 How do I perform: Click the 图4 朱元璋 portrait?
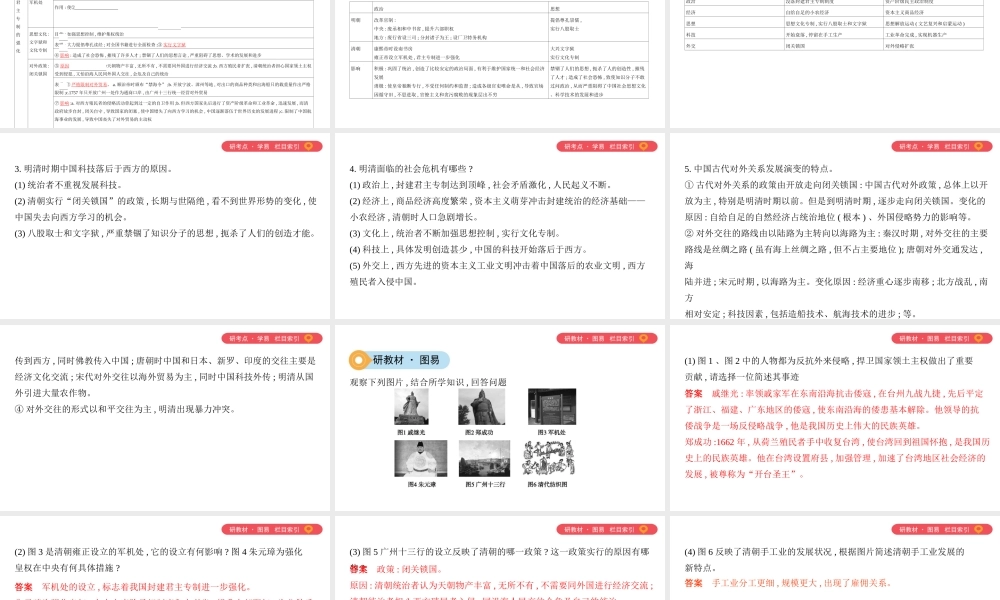tap(420, 458)
